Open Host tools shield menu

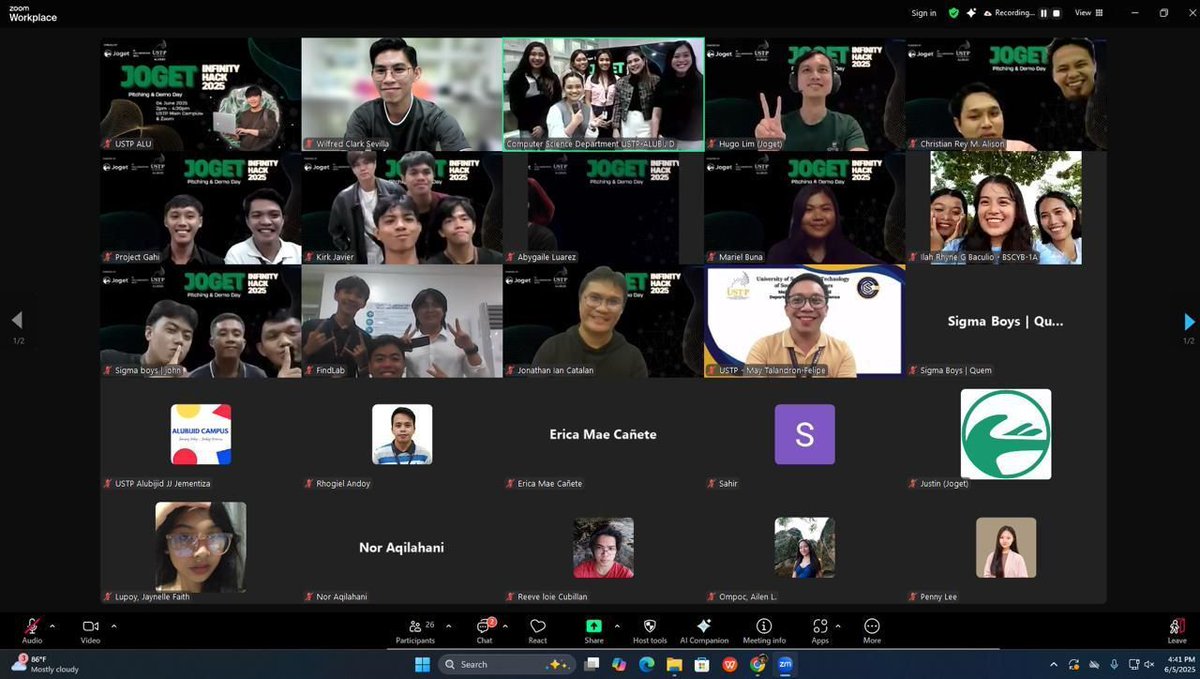(x=650, y=630)
